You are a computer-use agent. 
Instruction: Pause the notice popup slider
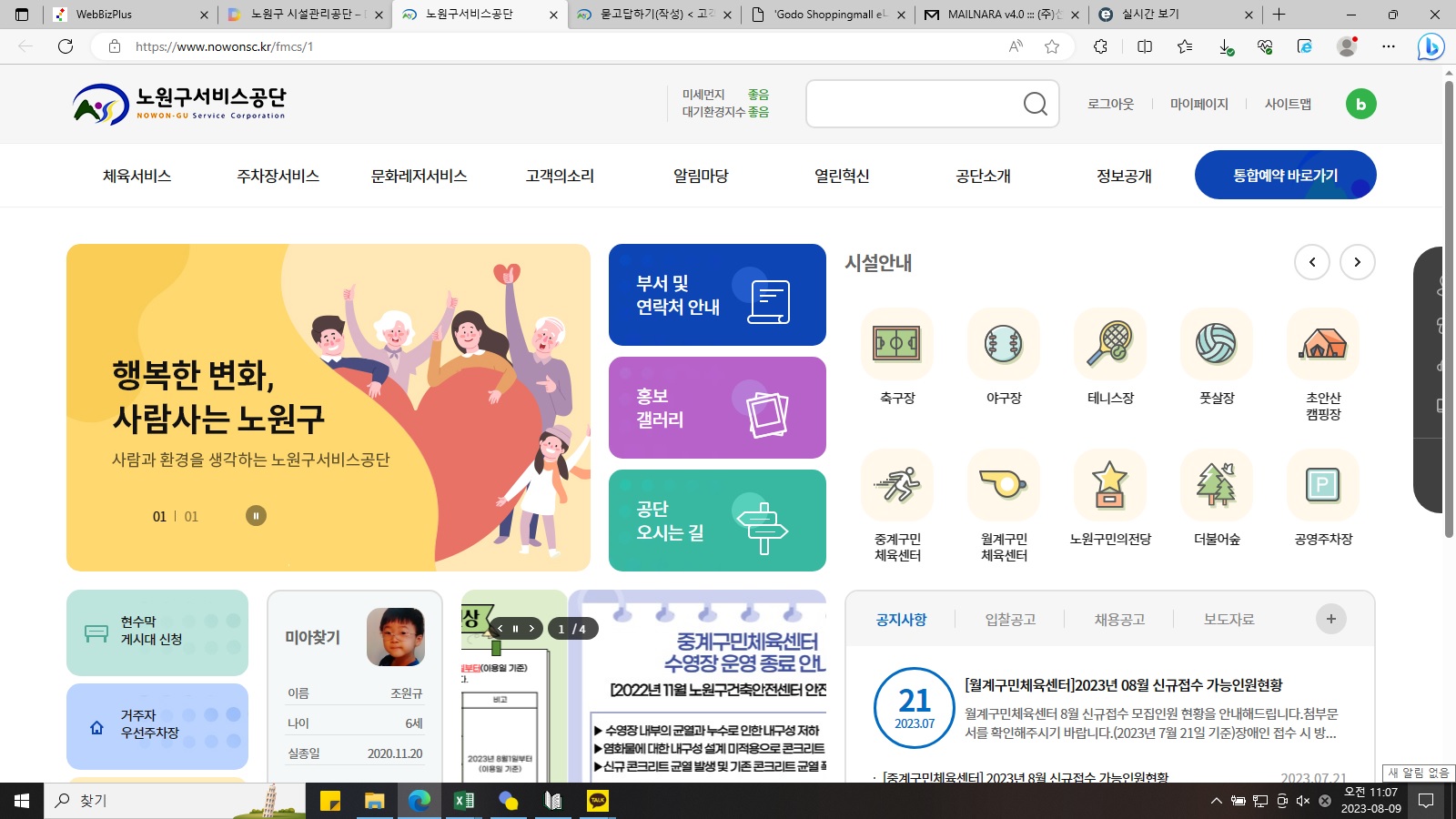[515, 629]
